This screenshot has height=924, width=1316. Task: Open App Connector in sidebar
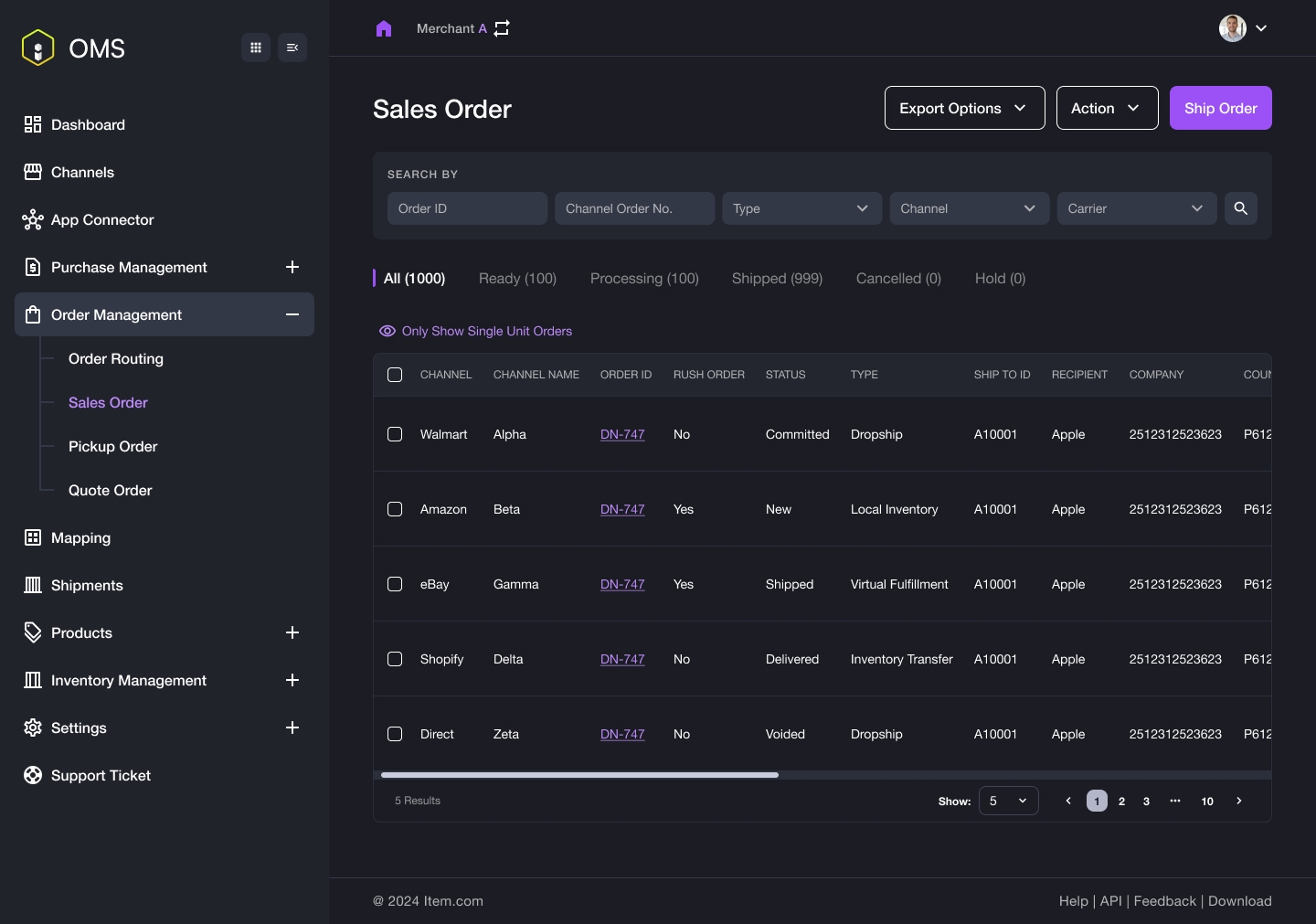click(101, 219)
